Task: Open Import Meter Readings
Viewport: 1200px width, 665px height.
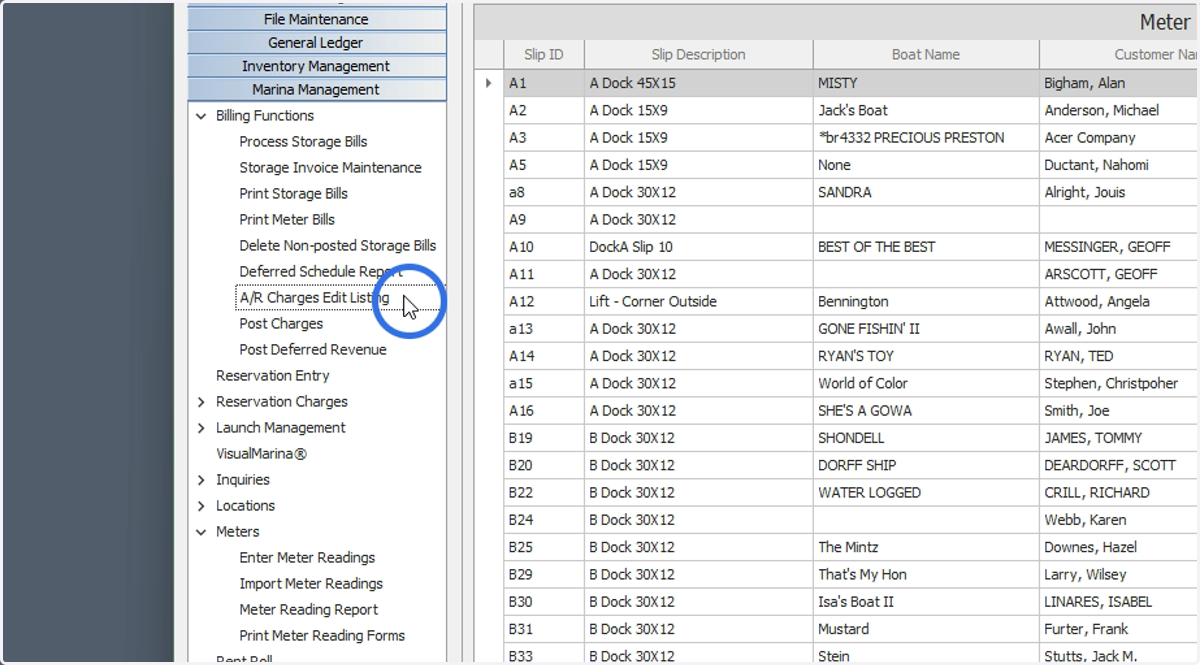Action: [311, 584]
